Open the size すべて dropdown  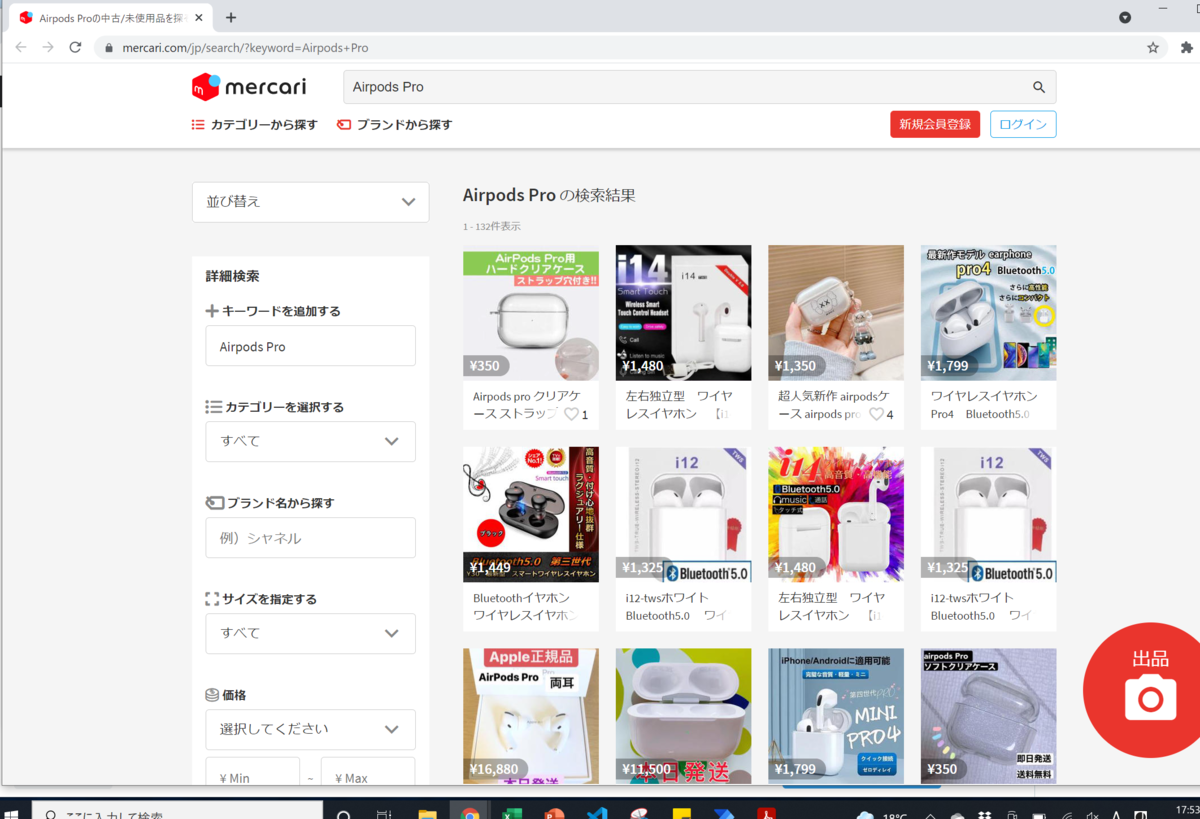310,633
